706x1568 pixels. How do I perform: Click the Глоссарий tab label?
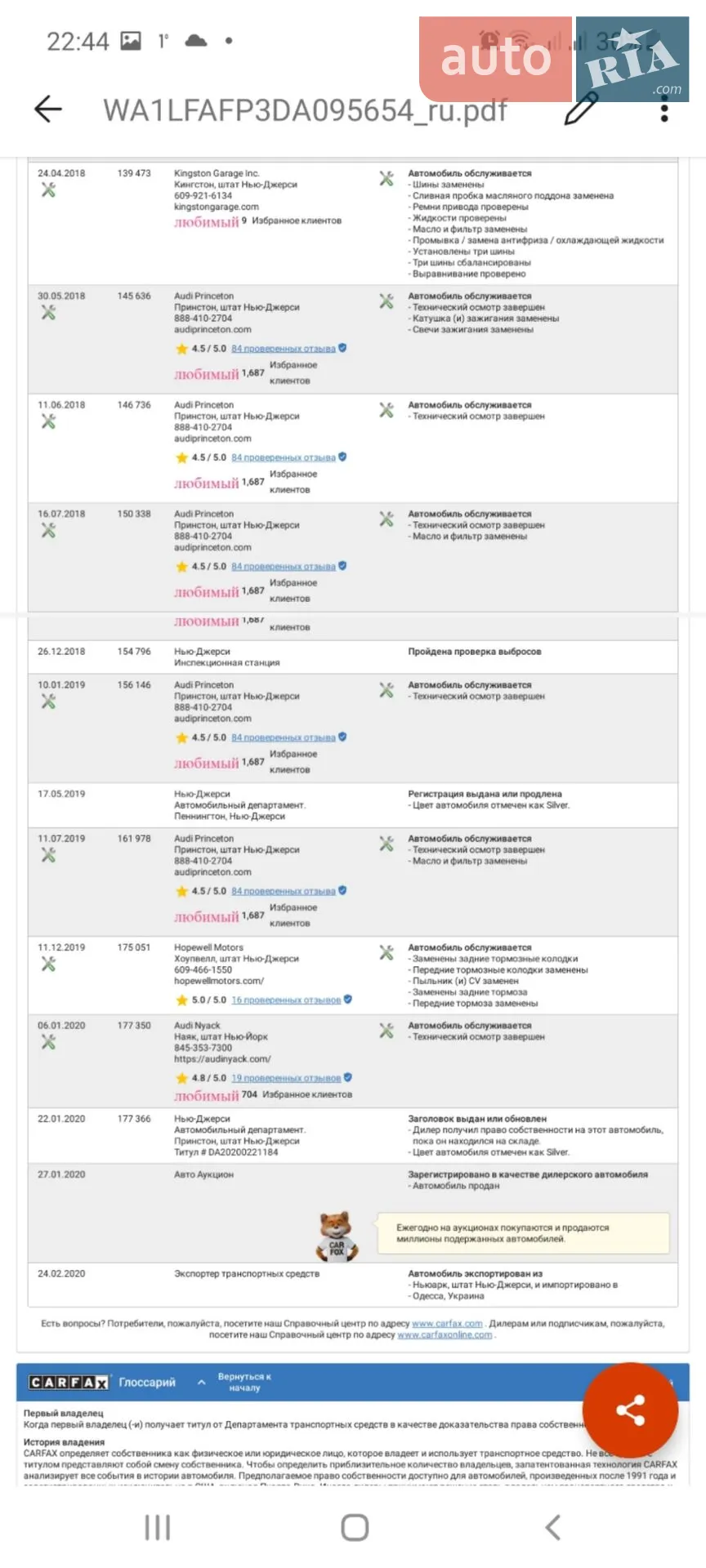click(147, 1382)
